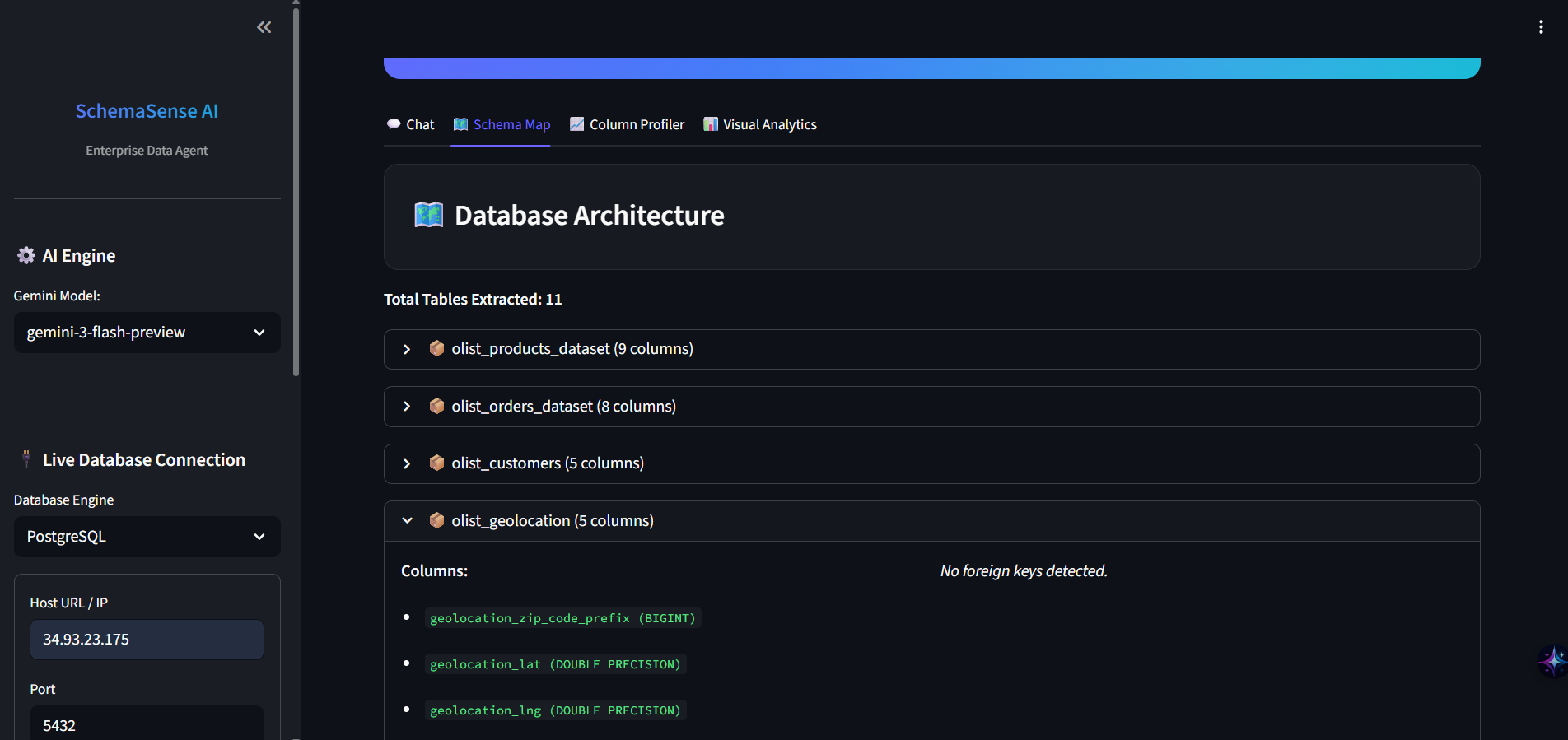Click geolocation_zip_code_prefix (BIGINT) column
The height and width of the screenshot is (740, 1568).
tap(562, 618)
